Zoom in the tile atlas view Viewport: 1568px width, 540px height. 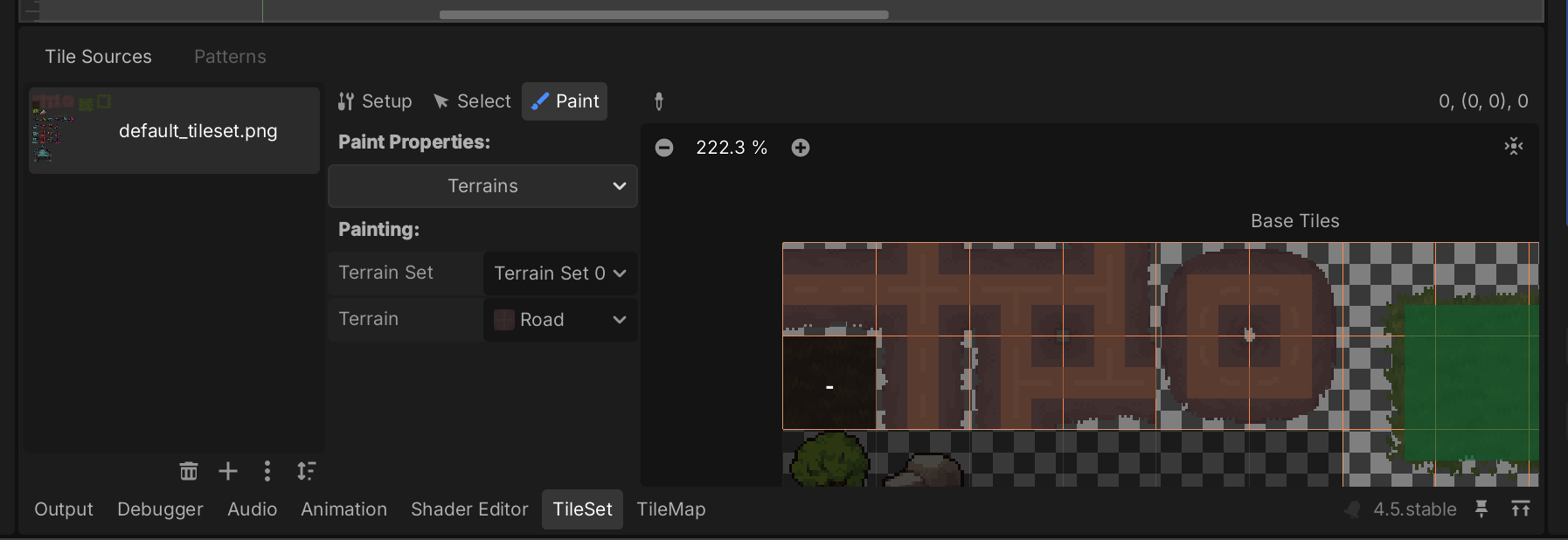click(801, 148)
